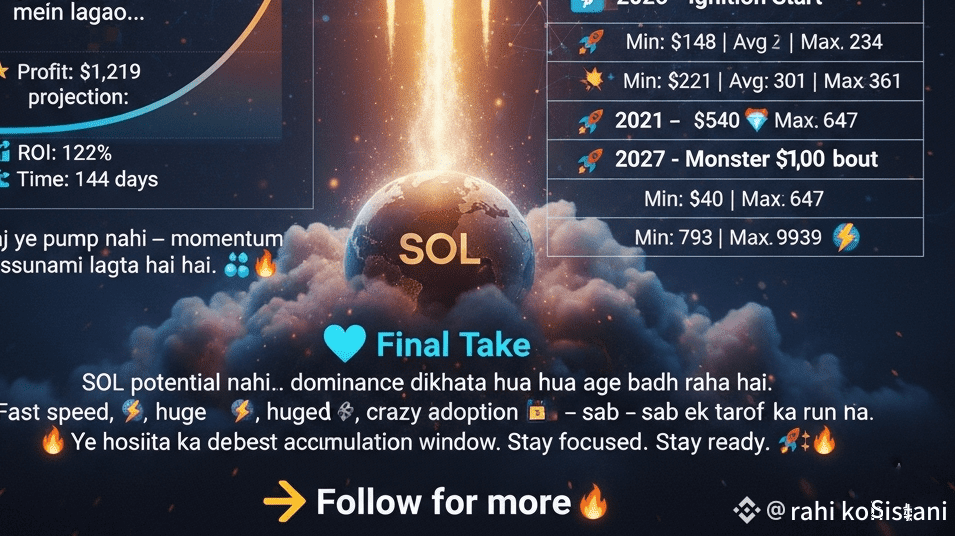Click the rocket icon beside 2027 Monster
The width and height of the screenshot is (955, 536).
click(590, 160)
